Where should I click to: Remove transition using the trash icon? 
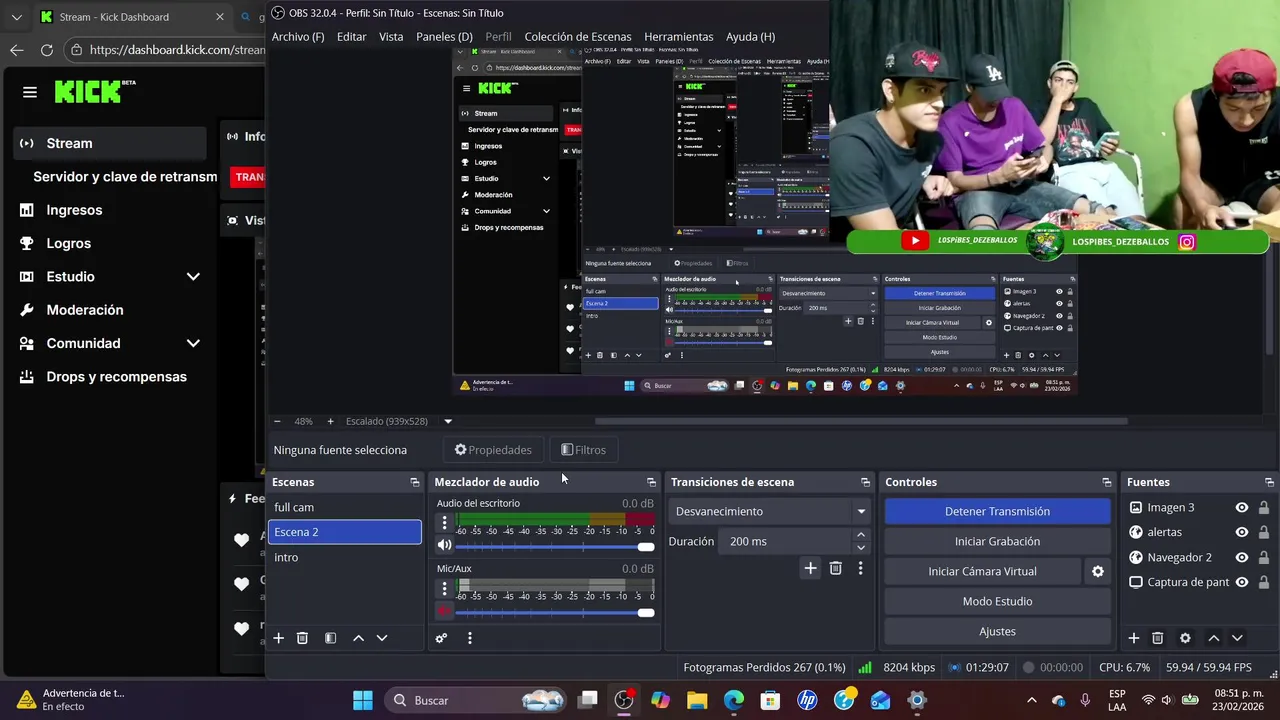(x=836, y=568)
